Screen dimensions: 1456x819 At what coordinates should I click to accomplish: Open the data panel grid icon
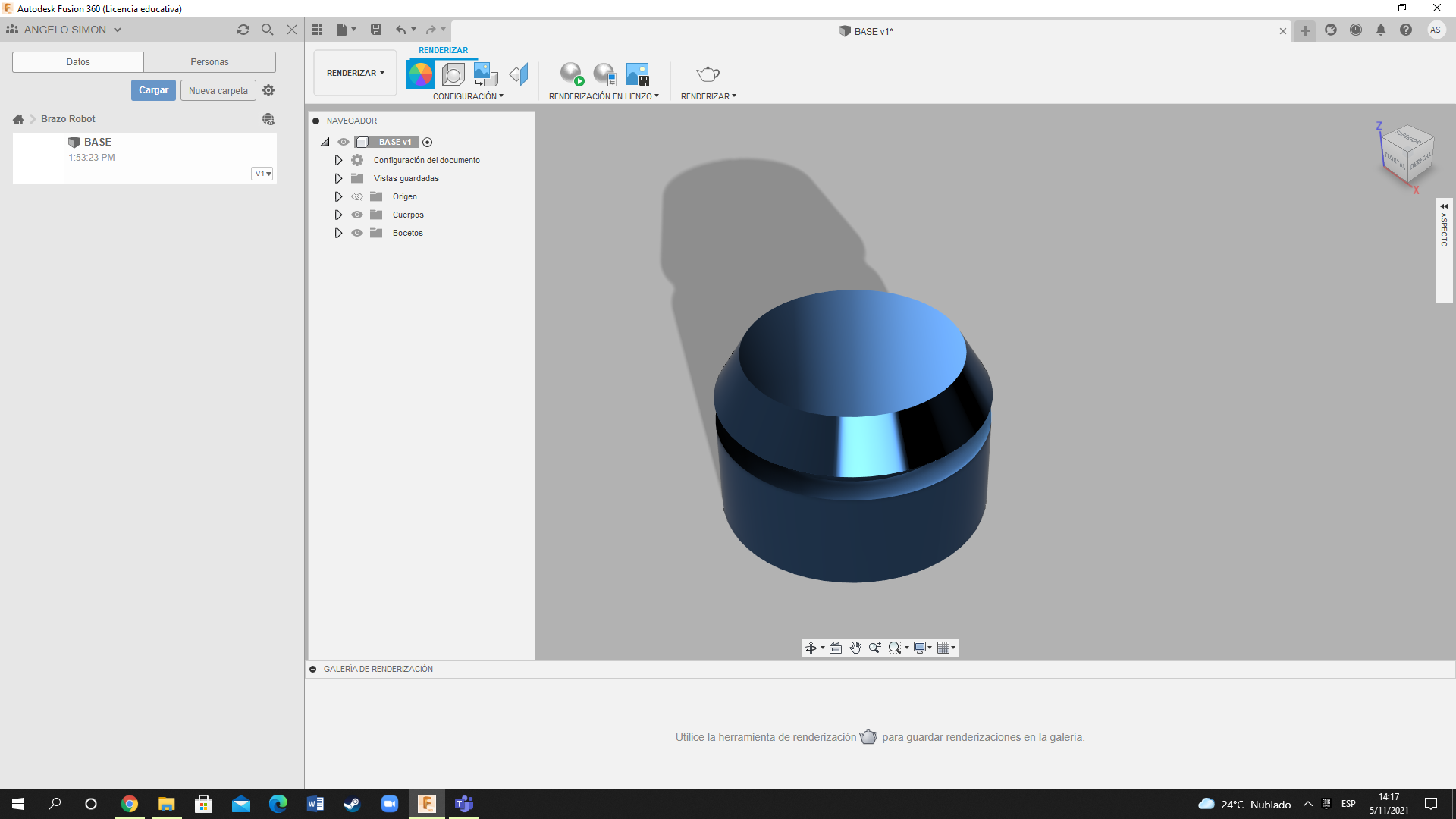[317, 30]
